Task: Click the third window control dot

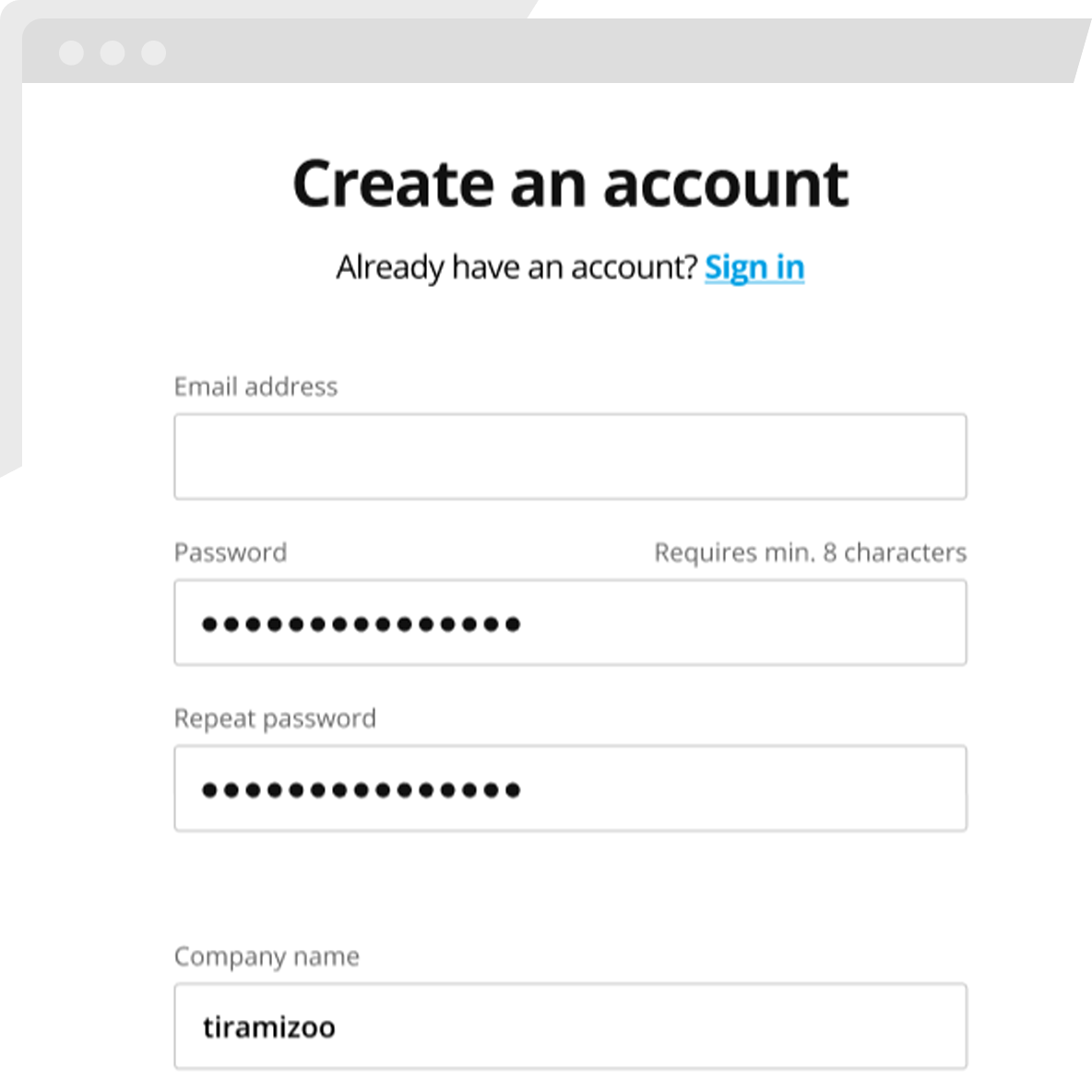Action: point(154,53)
